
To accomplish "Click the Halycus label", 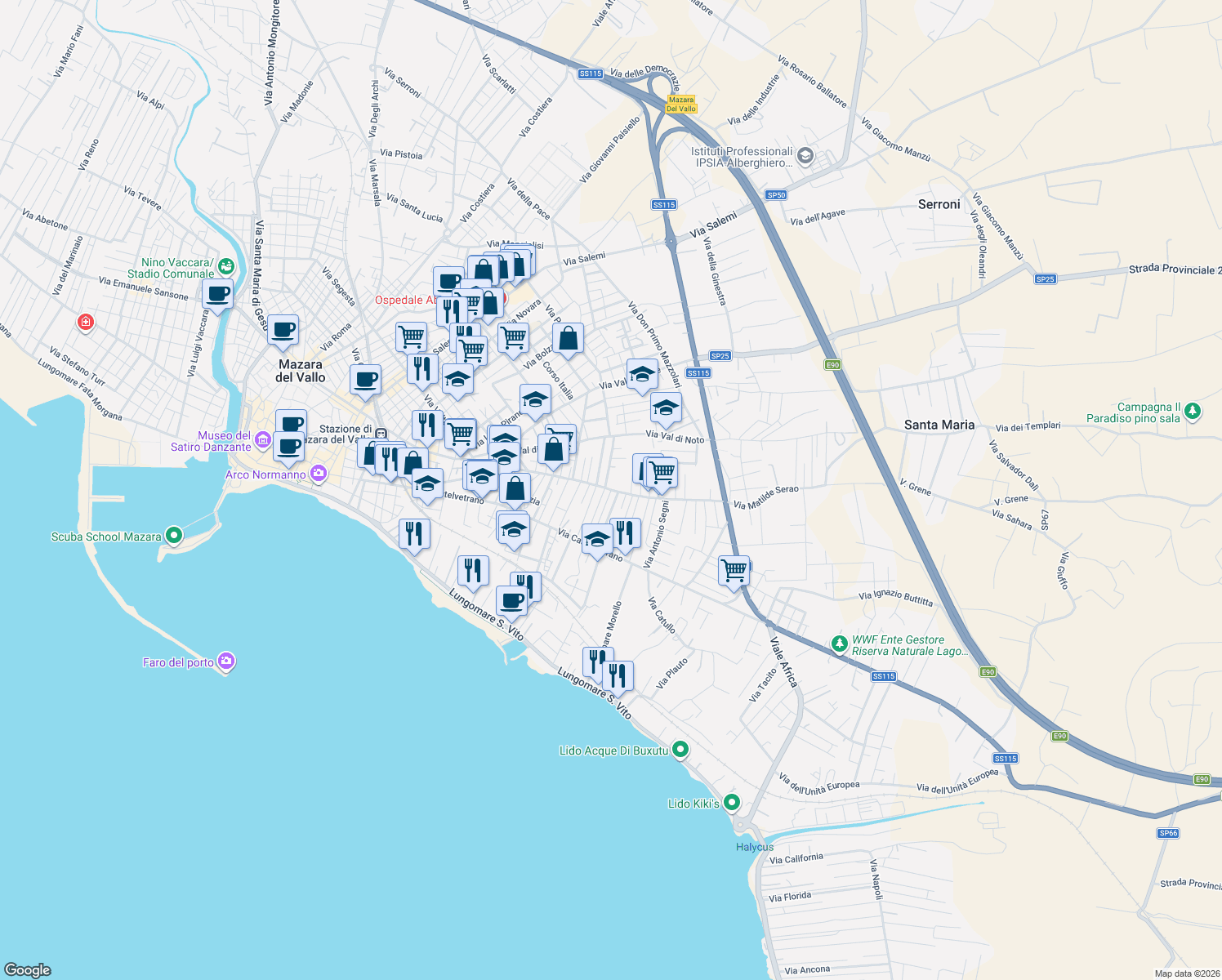I will (x=755, y=847).
